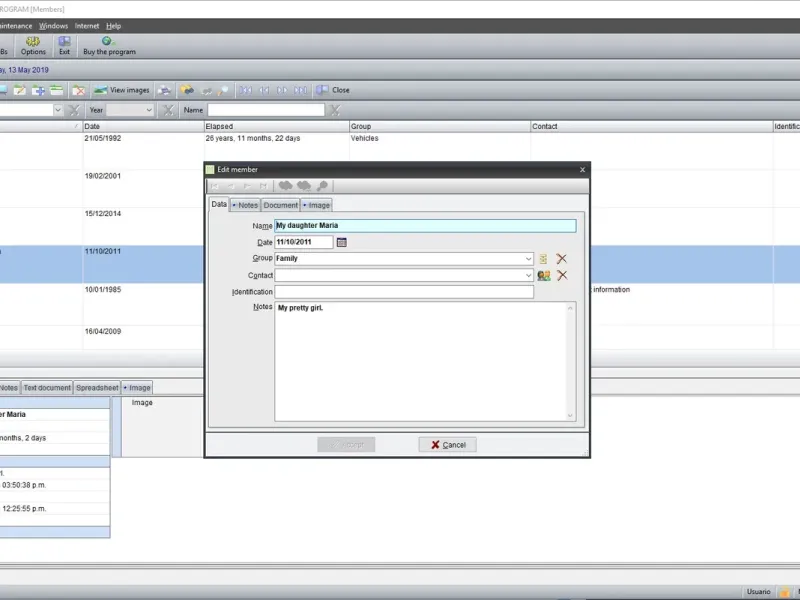Clear the Year filter with X icon
Image resolution: width=800 pixels, height=600 pixels.
tap(168, 110)
